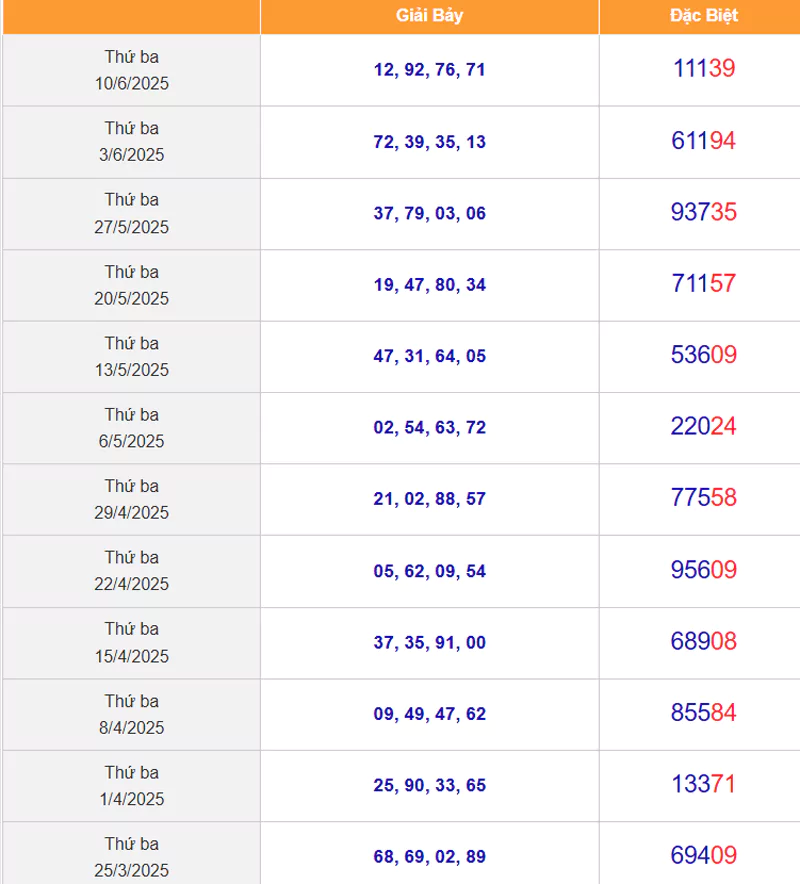Viewport: 800px width, 884px height.
Task: Click special prize number 85584
Action: point(704,713)
